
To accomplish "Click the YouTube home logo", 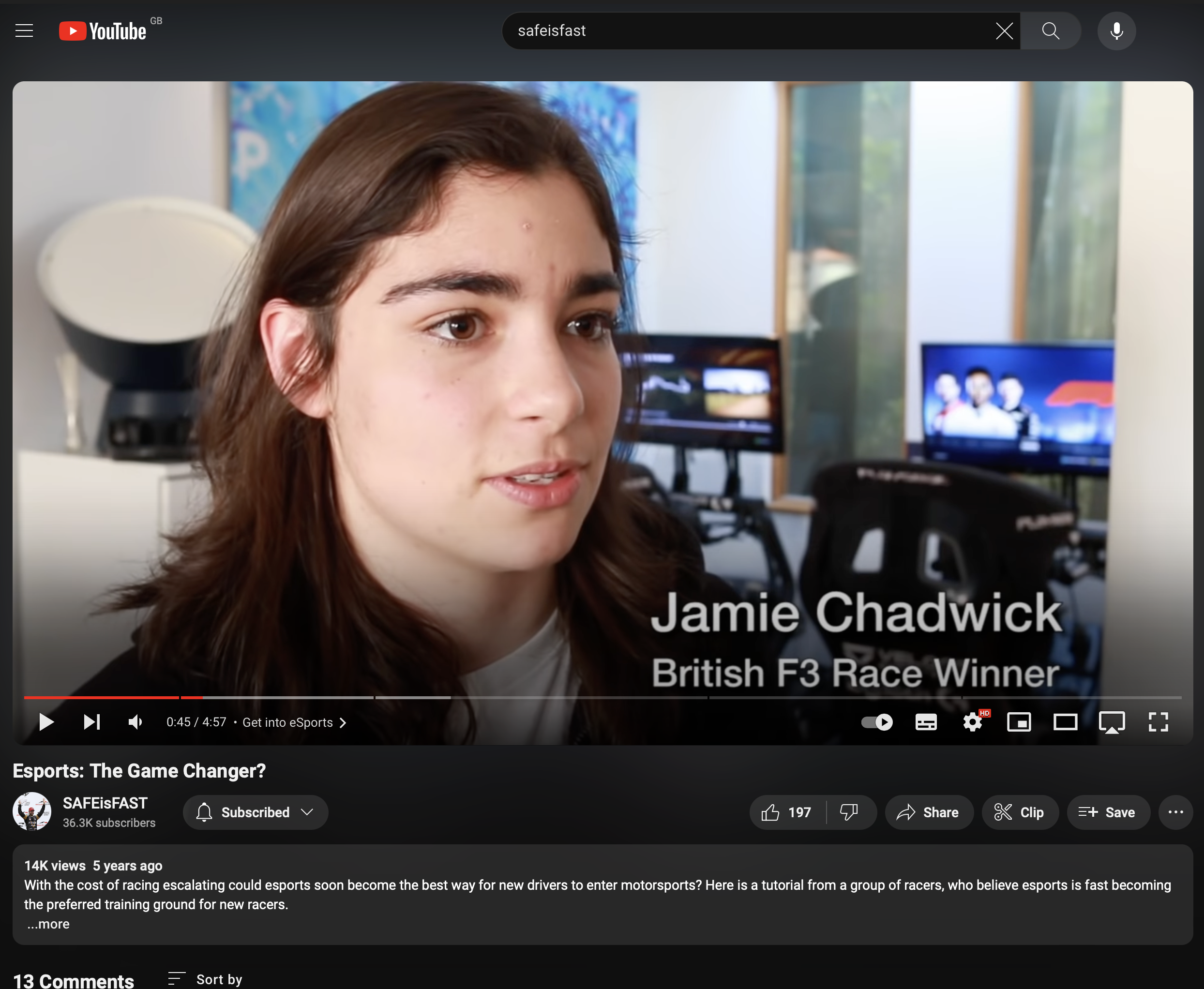I will click(x=103, y=31).
